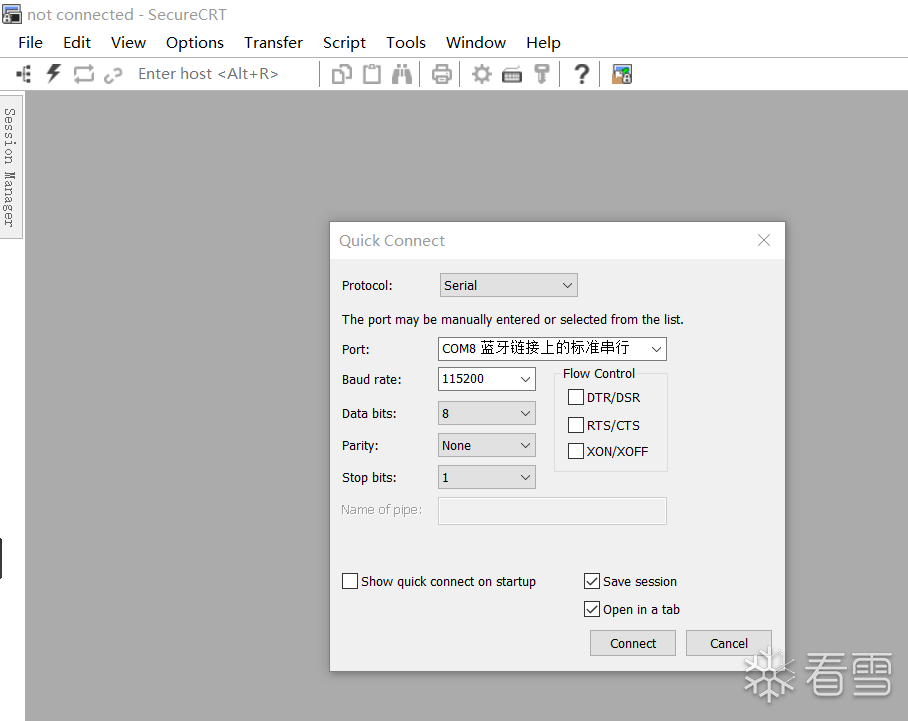
Task: Open the Help menu
Action: (543, 43)
